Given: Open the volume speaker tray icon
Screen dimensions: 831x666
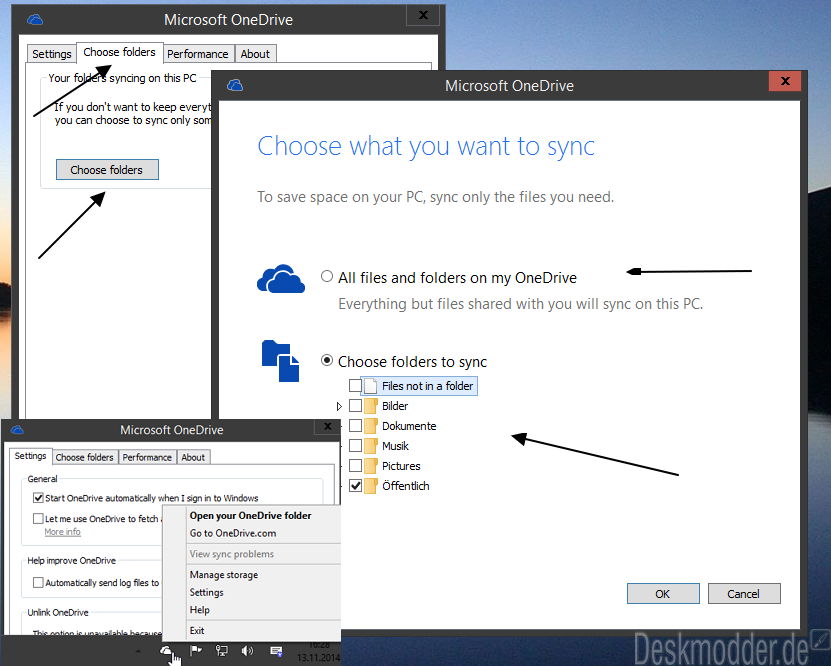Looking at the screenshot, I should (247, 651).
